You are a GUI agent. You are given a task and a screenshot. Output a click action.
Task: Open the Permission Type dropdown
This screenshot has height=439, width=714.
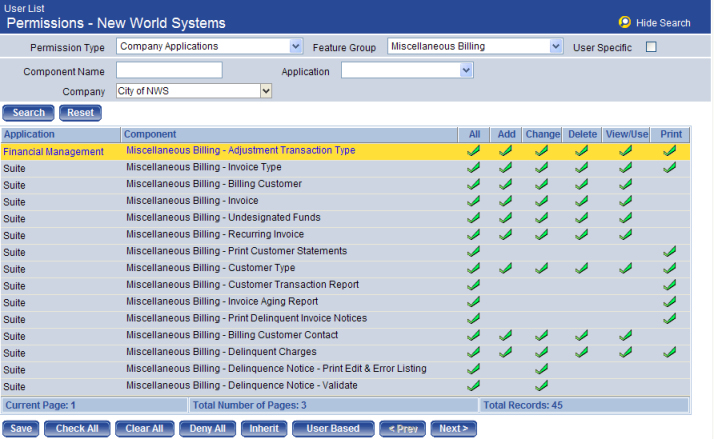pyautogui.click(x=295, y=46)
